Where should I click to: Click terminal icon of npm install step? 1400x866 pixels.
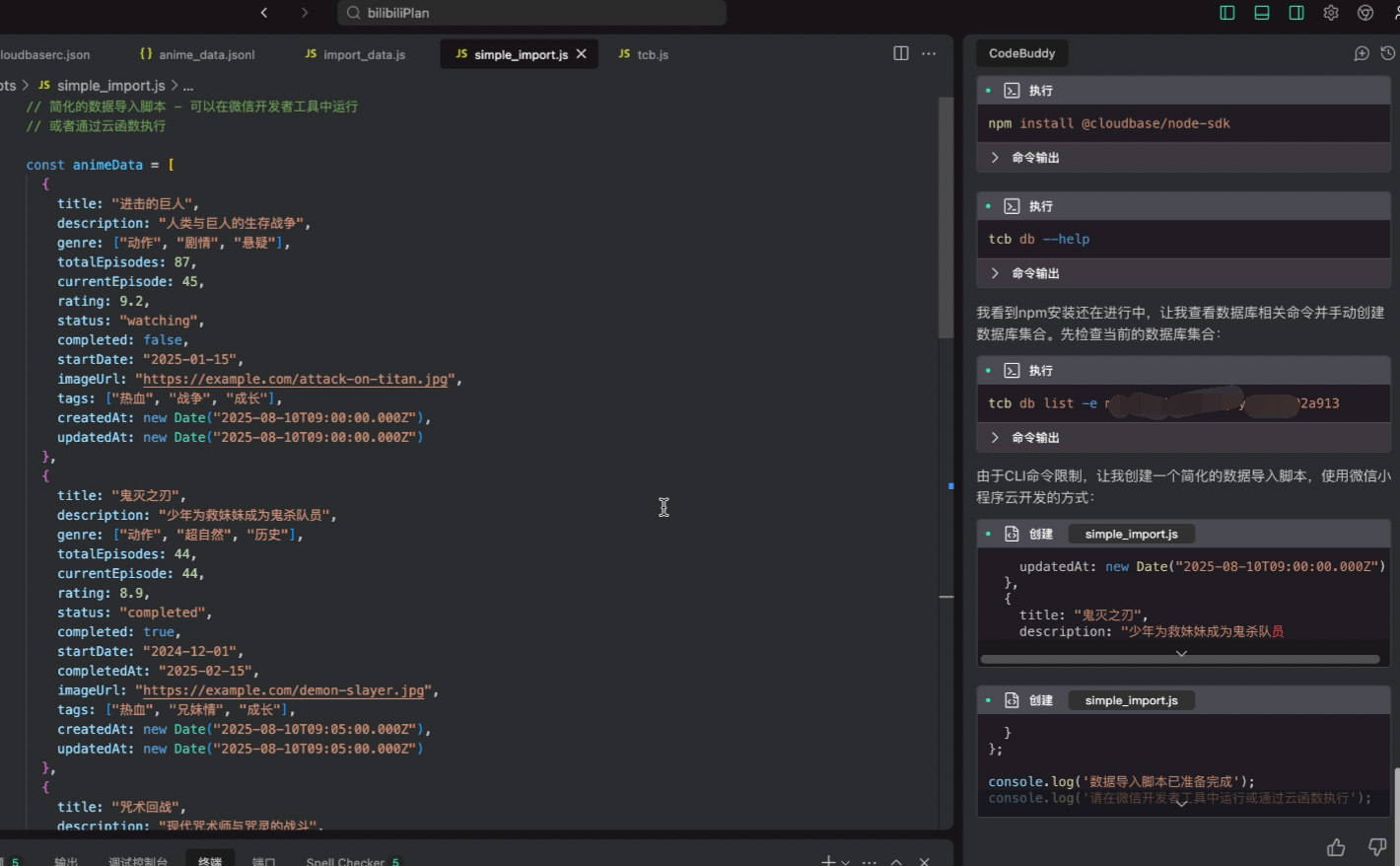pyautogui.click(x=1012, y=91)
